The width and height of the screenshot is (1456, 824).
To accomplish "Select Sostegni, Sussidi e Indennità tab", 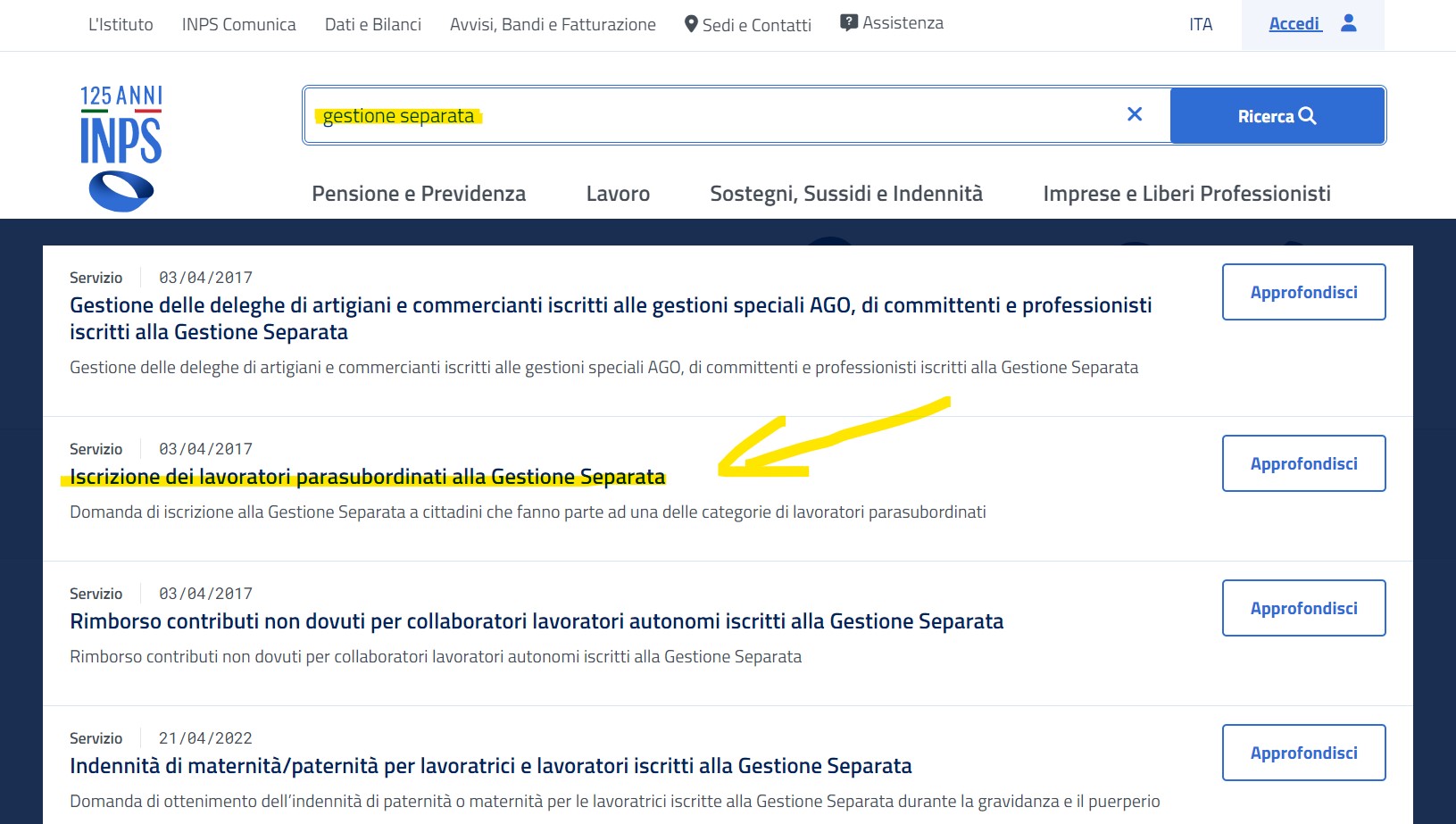I will 845,194.
